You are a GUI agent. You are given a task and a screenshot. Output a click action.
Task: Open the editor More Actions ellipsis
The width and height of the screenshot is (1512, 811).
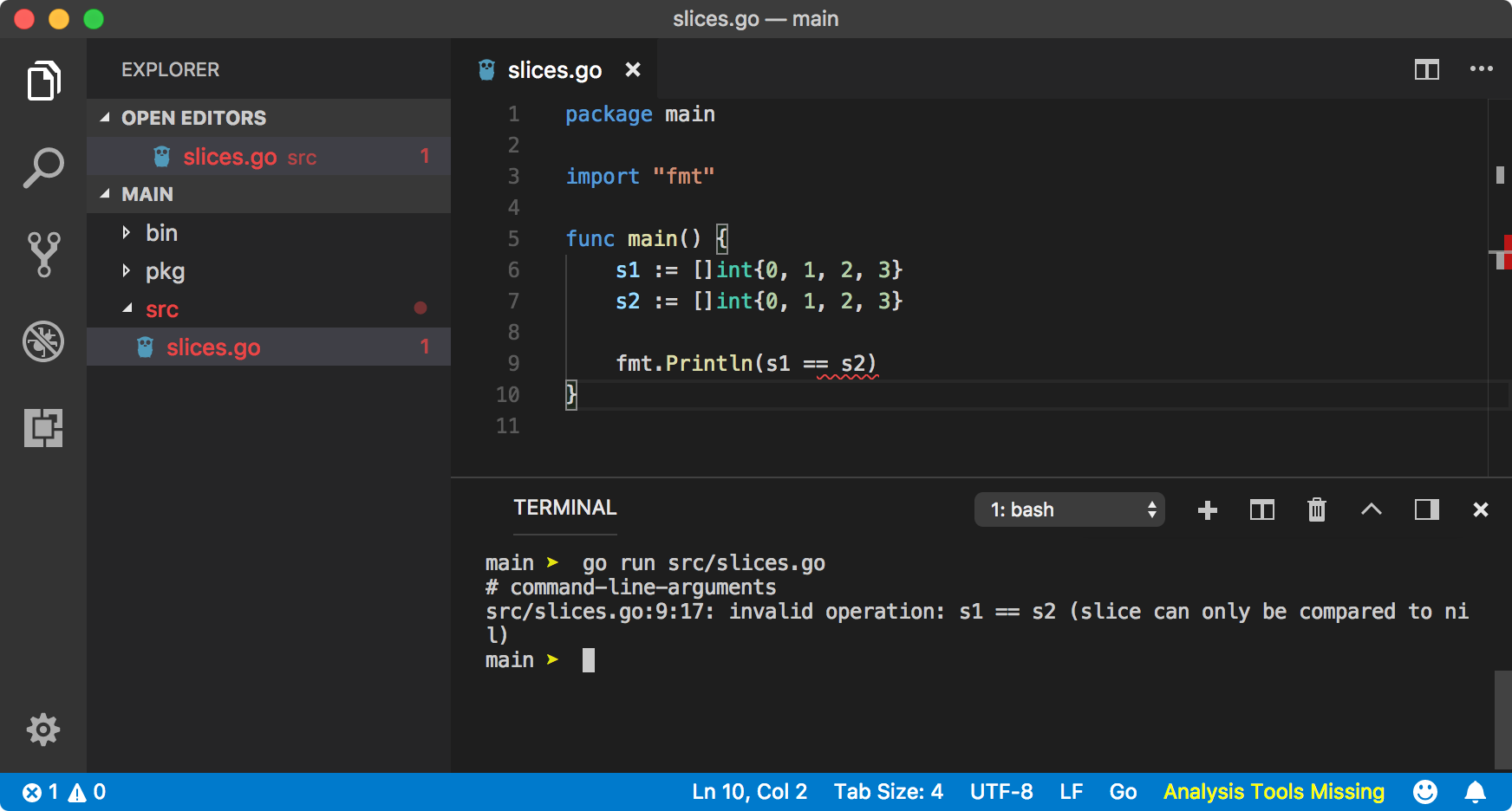point(1482,69)
